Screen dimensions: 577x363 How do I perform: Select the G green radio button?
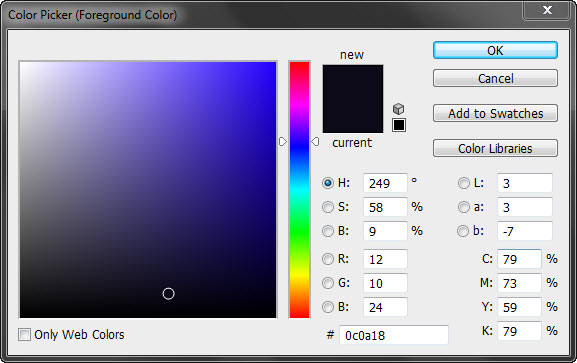point(328,283)
